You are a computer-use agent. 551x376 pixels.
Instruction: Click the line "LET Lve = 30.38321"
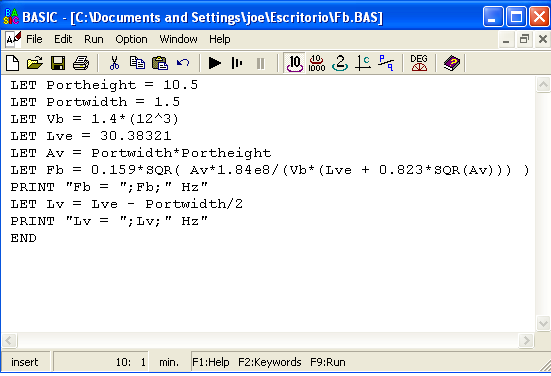point(91,136)
